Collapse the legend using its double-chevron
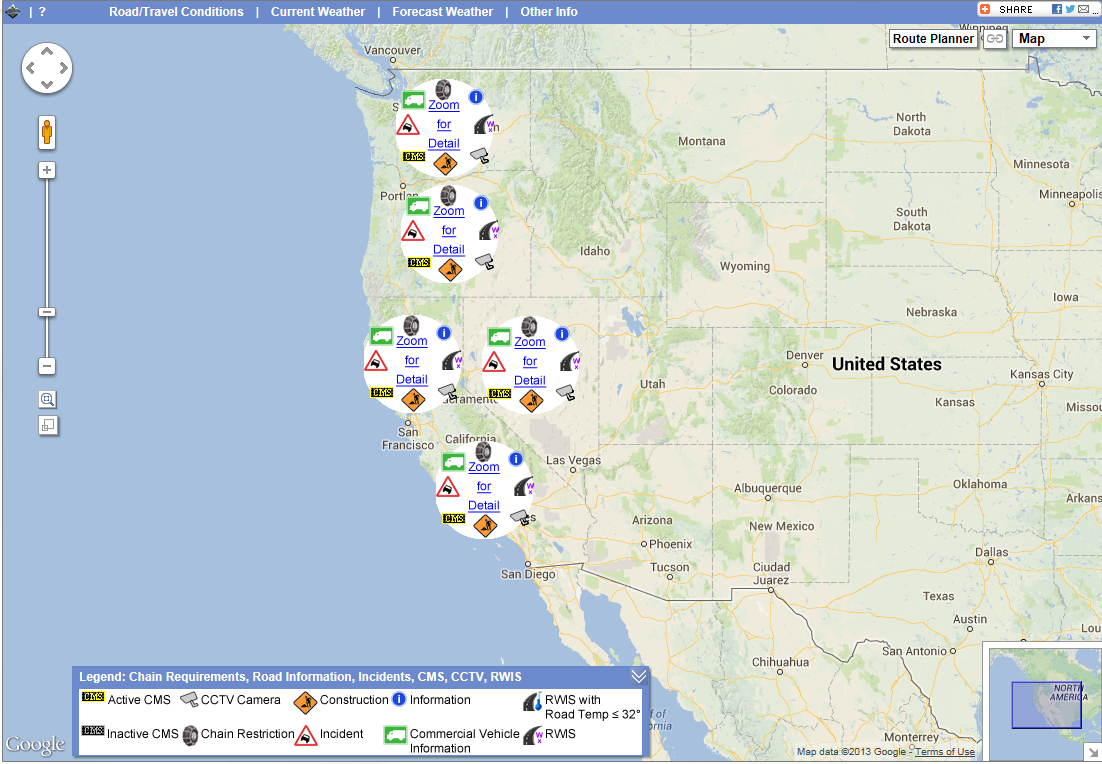Viewport: 1102px width, 764px height. coord(638,675)
